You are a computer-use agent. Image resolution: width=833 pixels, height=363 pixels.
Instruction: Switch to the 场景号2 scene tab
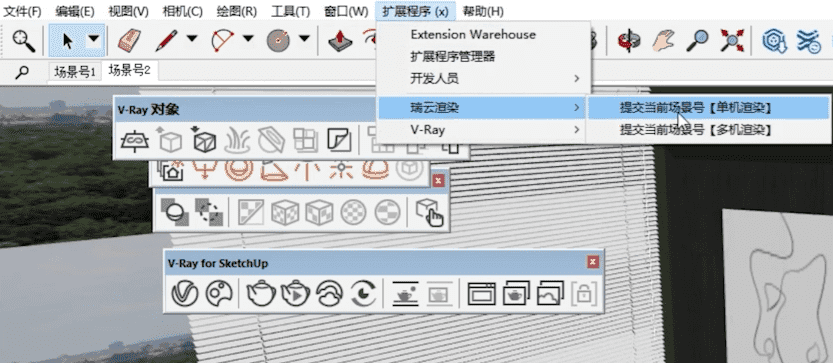coord(130,70)
